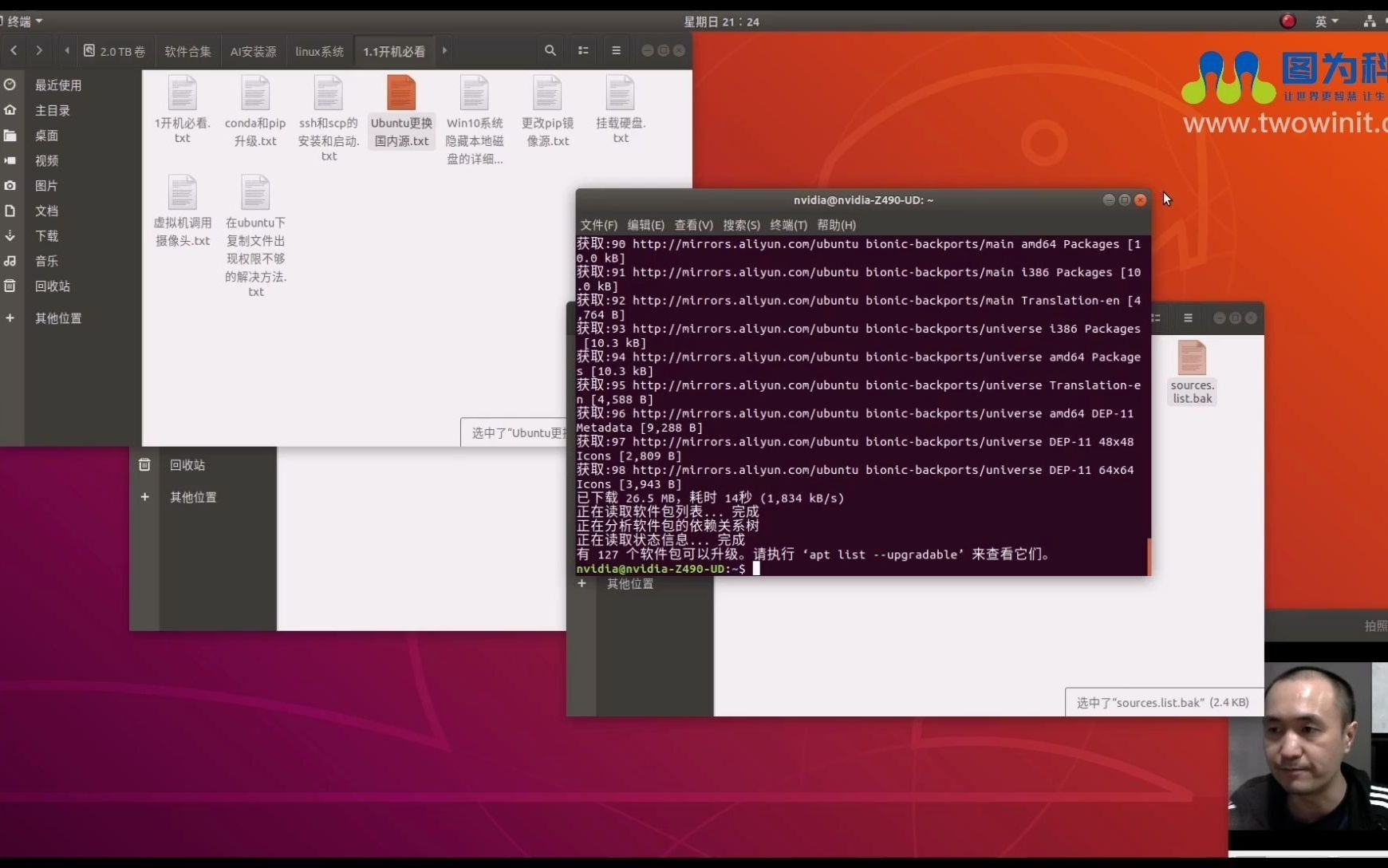The image size is (1388, 868).
Task: Click status text 选中了"sources.list.bak" (2.4 KB)
Action: 1162,703
